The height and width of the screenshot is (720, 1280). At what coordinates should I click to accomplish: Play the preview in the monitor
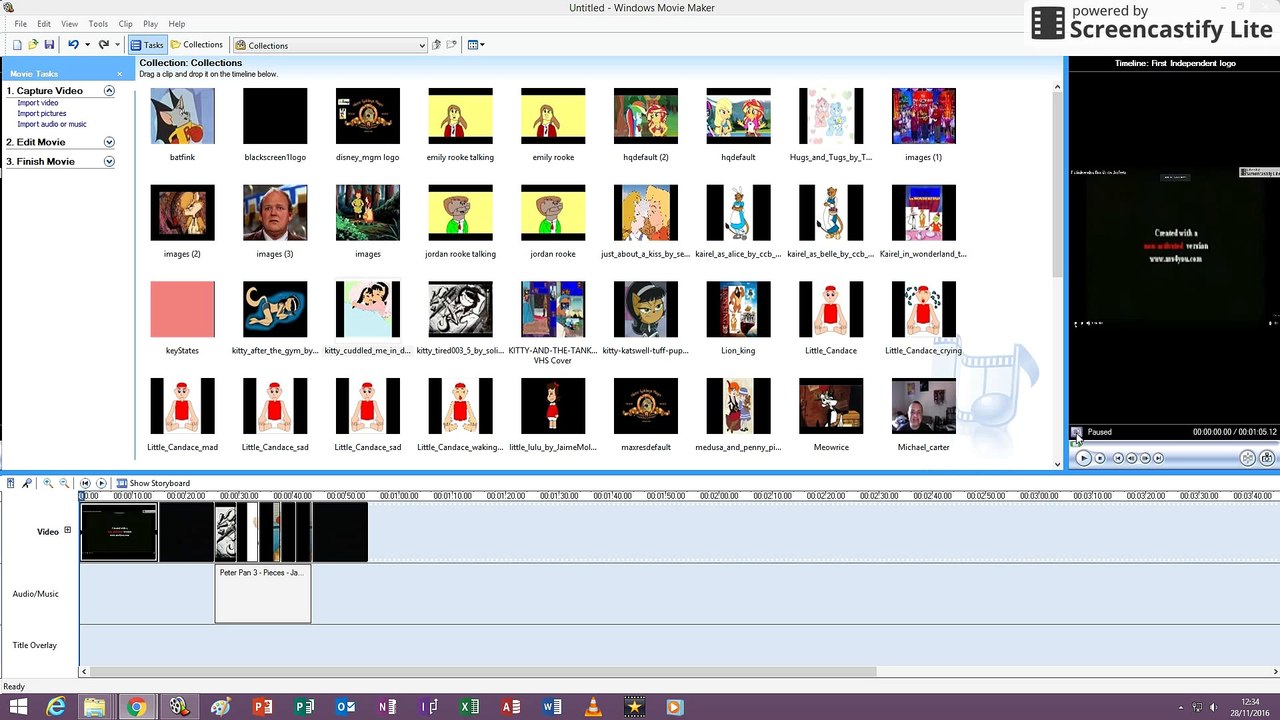pyautogui.click(x=1083, y=458)
